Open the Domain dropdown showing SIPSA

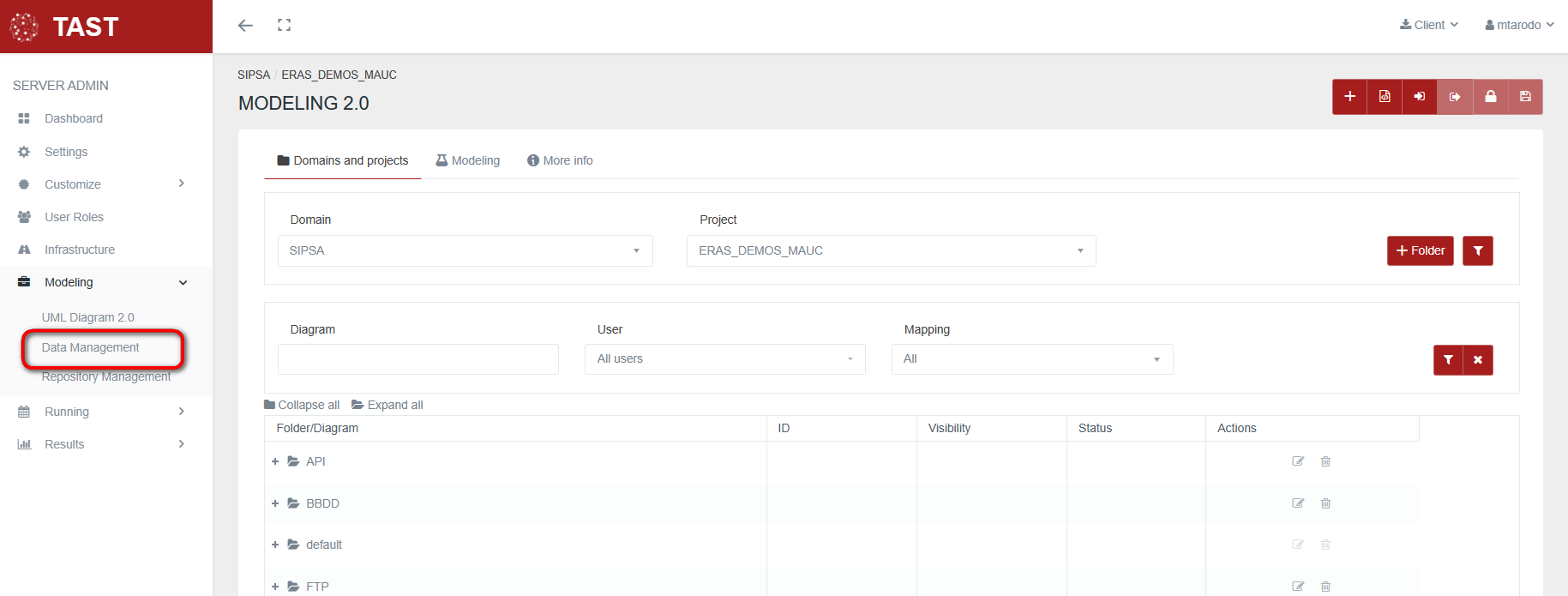[465, 251]
